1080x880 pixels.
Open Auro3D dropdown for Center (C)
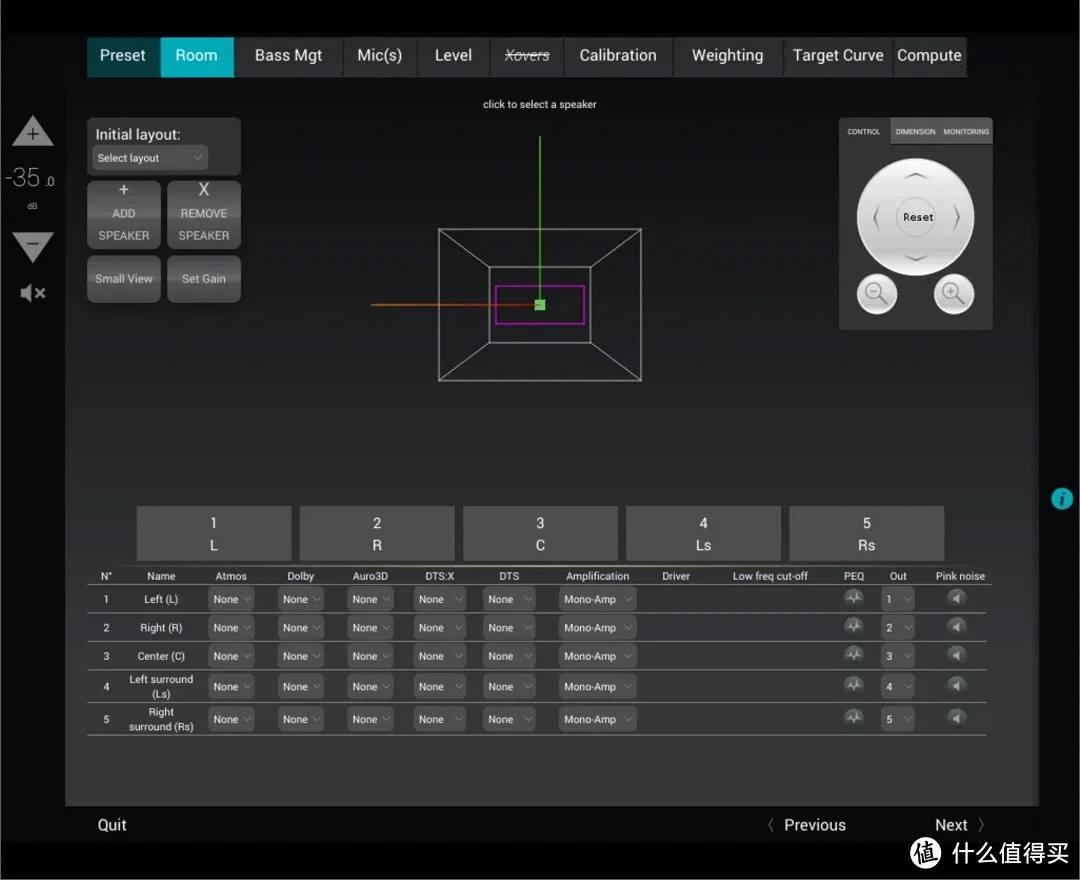(x=370, y=656)
